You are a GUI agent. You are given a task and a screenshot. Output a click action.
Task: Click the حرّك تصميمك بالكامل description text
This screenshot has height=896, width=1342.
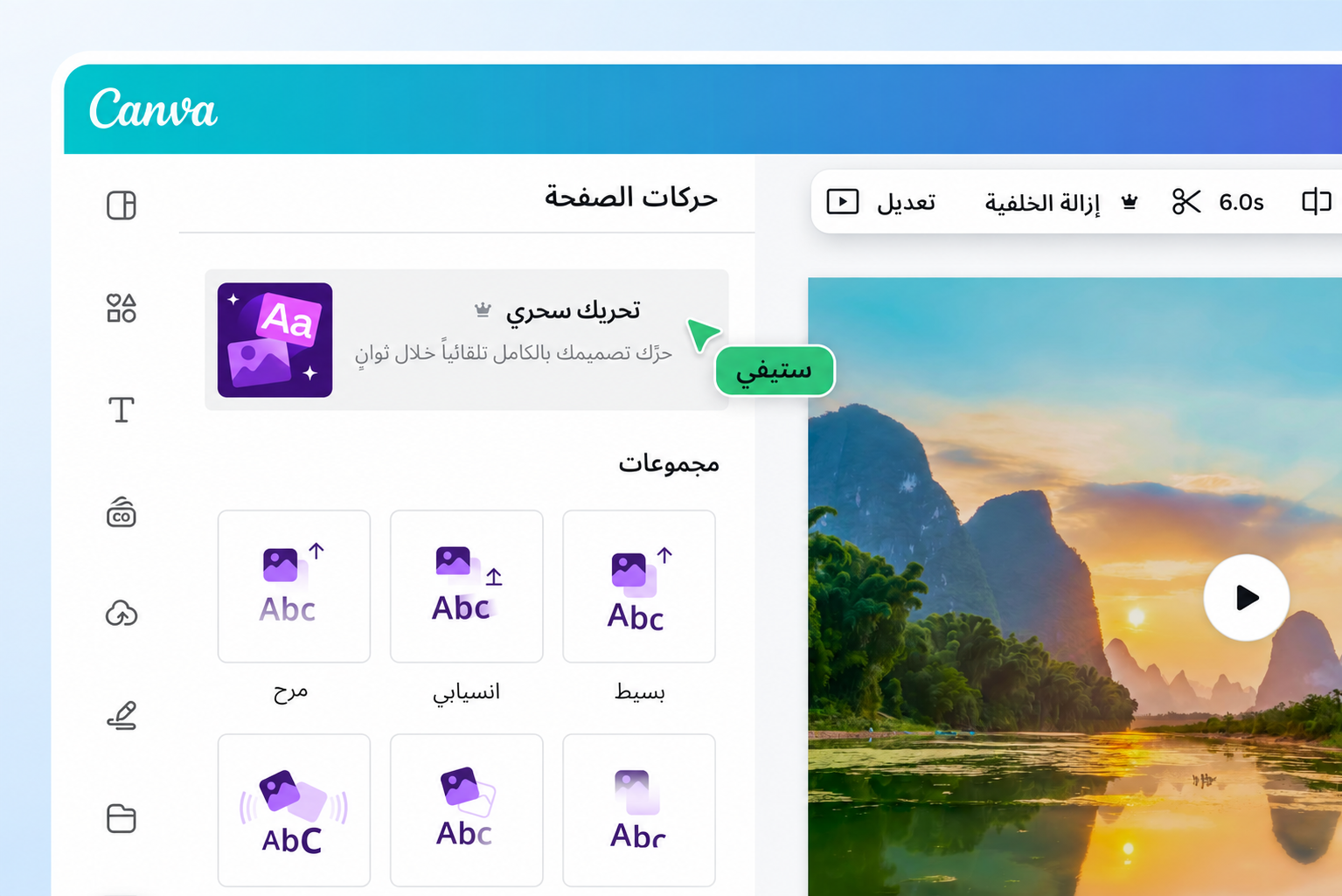pos(513,353)
